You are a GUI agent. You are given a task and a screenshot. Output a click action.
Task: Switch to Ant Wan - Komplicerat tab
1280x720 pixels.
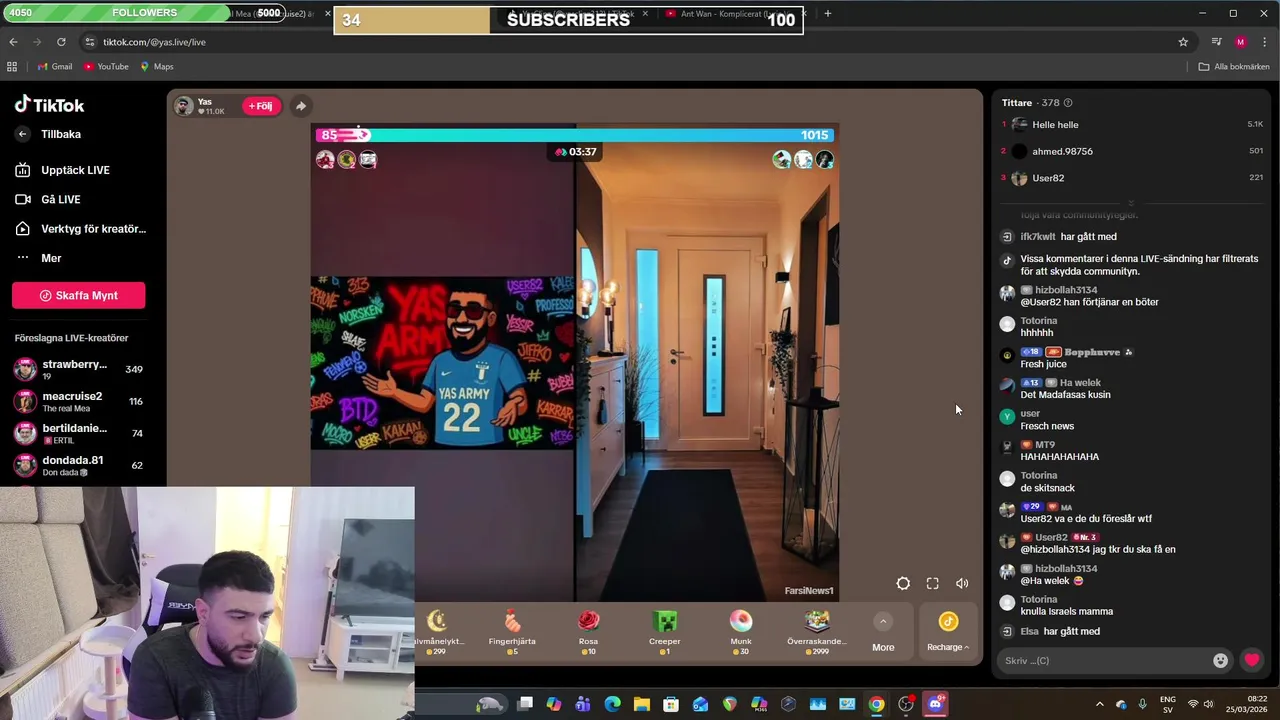(x=735, y=14)
